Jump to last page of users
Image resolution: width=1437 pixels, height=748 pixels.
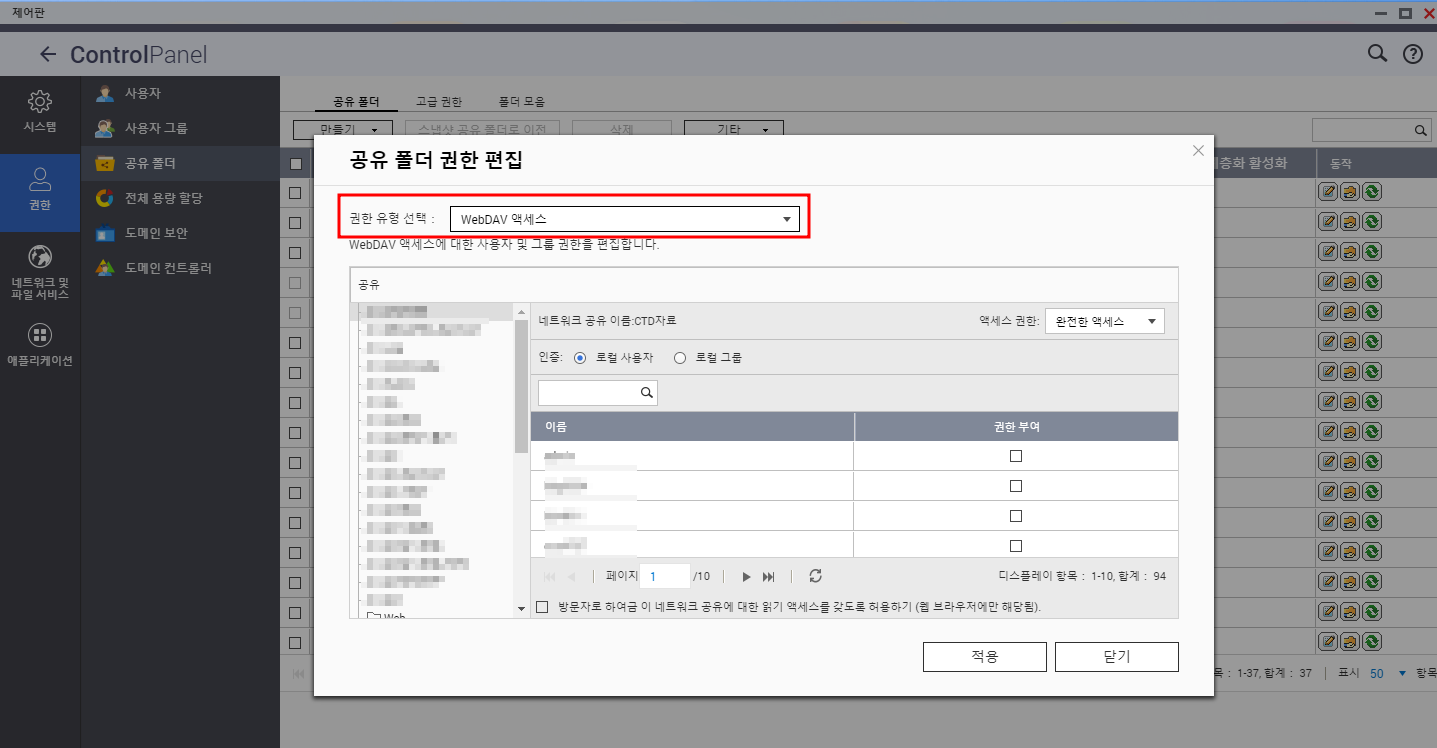coord(768,577)
